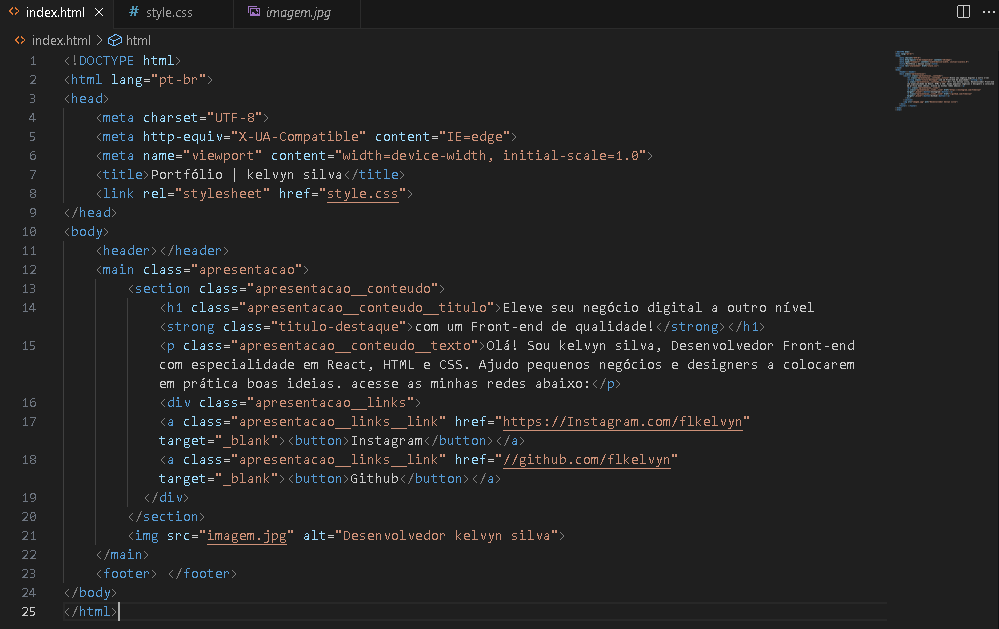Click the X-UA-Compatible attribute value
The width and height of the screenshot is (999, 629).
299,137
